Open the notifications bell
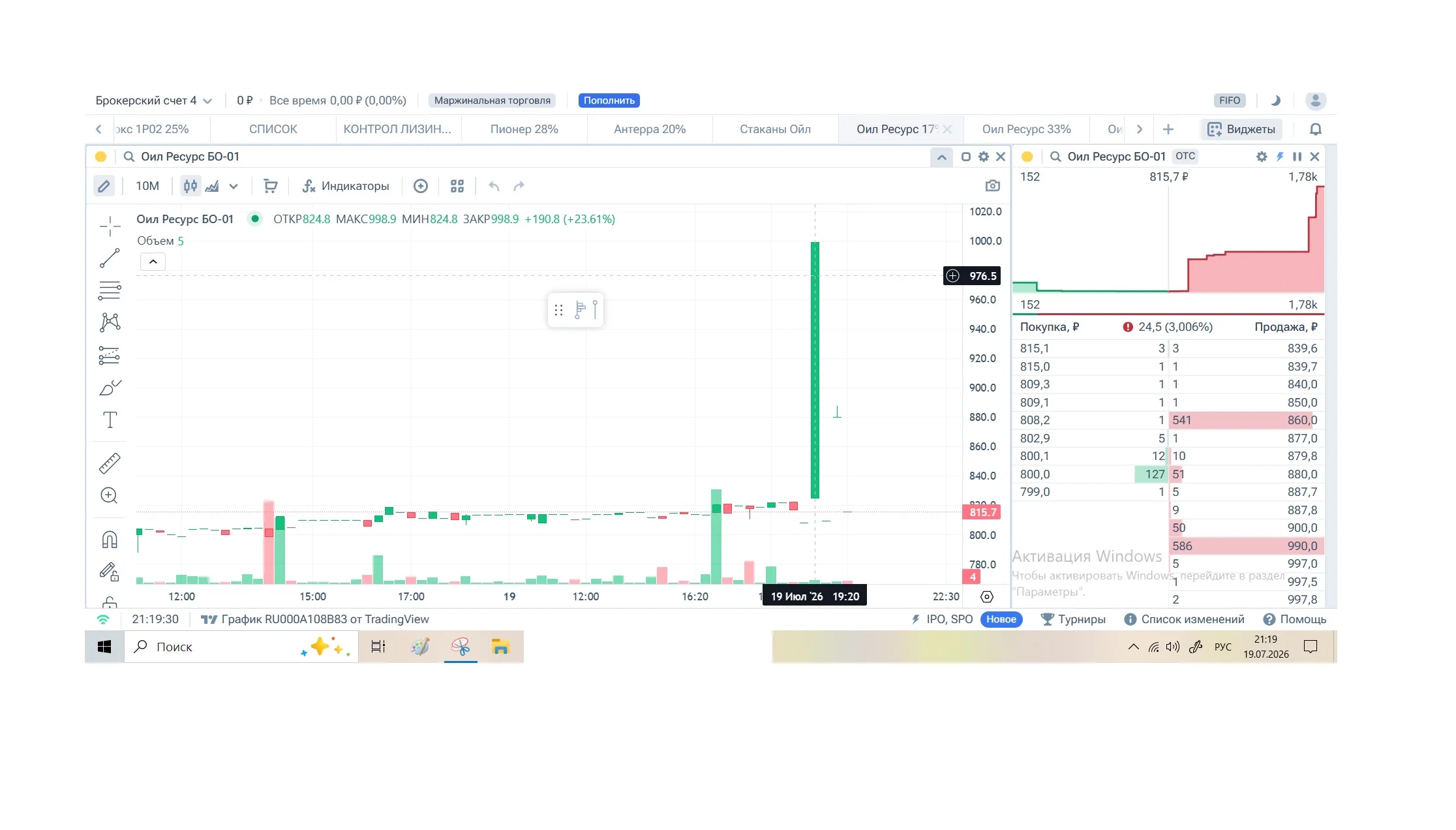Screen dimensions: 1456x830 click(x=1316, y=129)
